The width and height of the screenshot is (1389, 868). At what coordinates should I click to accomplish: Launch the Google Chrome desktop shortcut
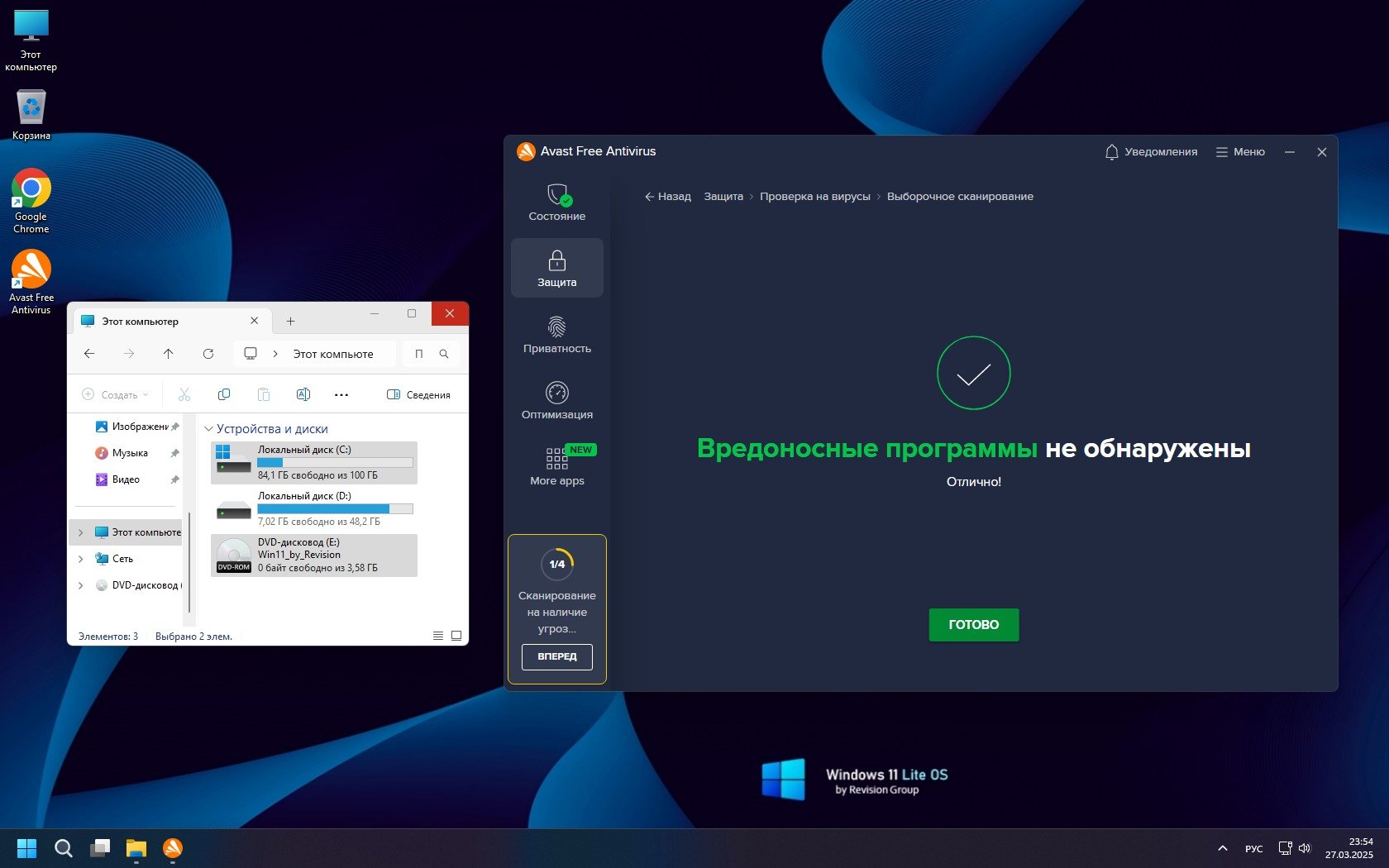point(31,202)
